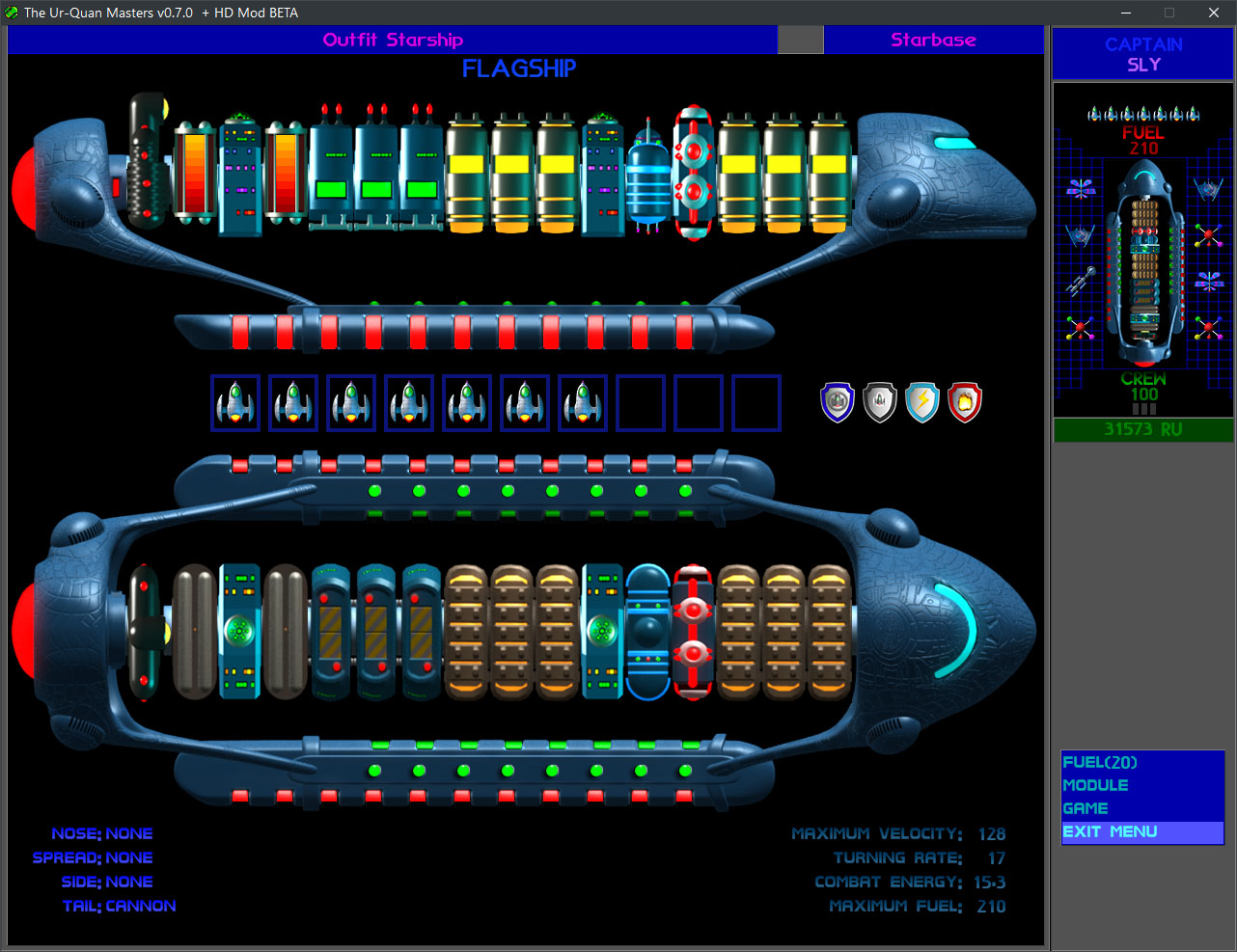The height and width of the screenshot is (952, 1237).
Task: Click the TAIL: CANNON weapon readout
Action: [120, 906]
